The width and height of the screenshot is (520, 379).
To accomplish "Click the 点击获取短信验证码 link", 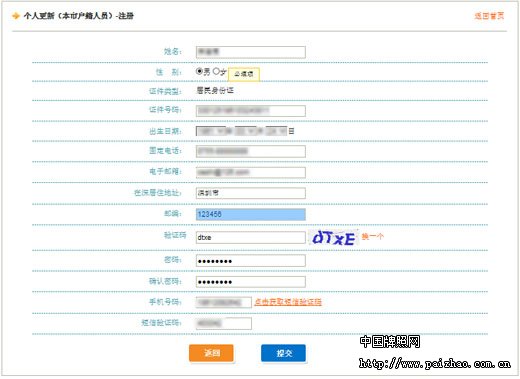I will (x=288, y=302).
